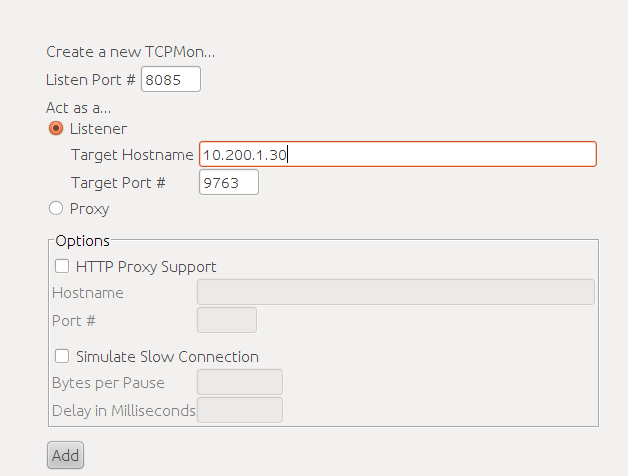Viewport: 628px width, 476px height.
Task: Click the Listen Port field showing 8085
Action: click(x=171, y=79)
